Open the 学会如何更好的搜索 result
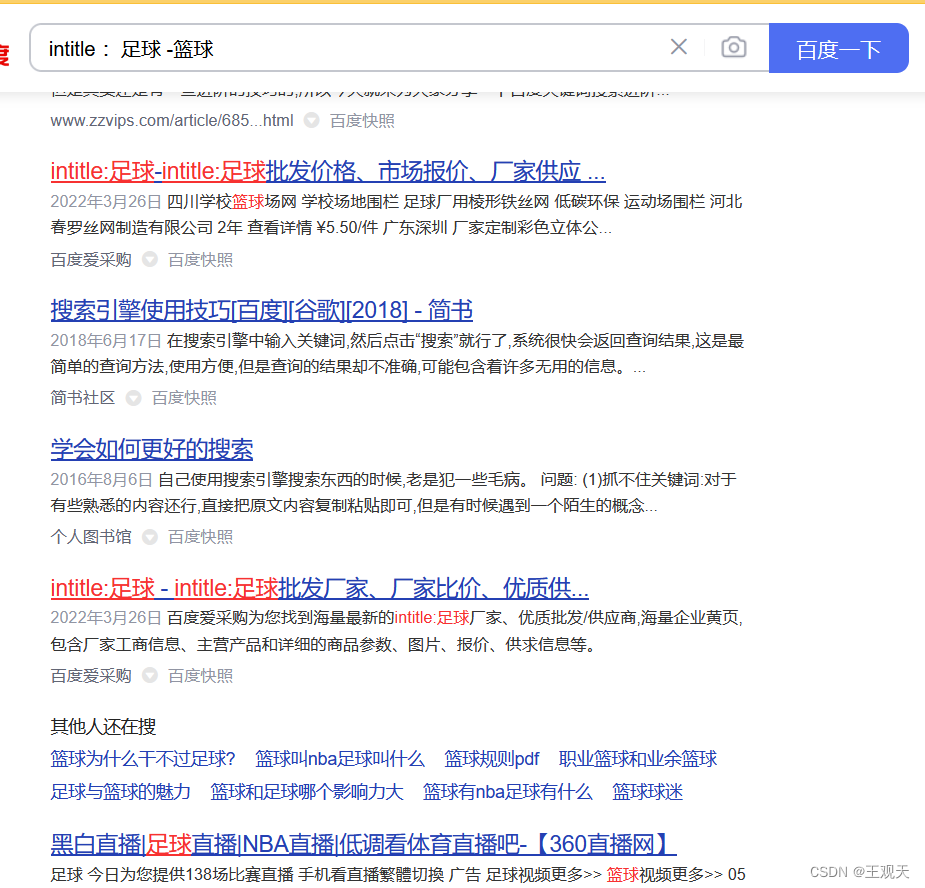The image size is (925, 888). 152,450
